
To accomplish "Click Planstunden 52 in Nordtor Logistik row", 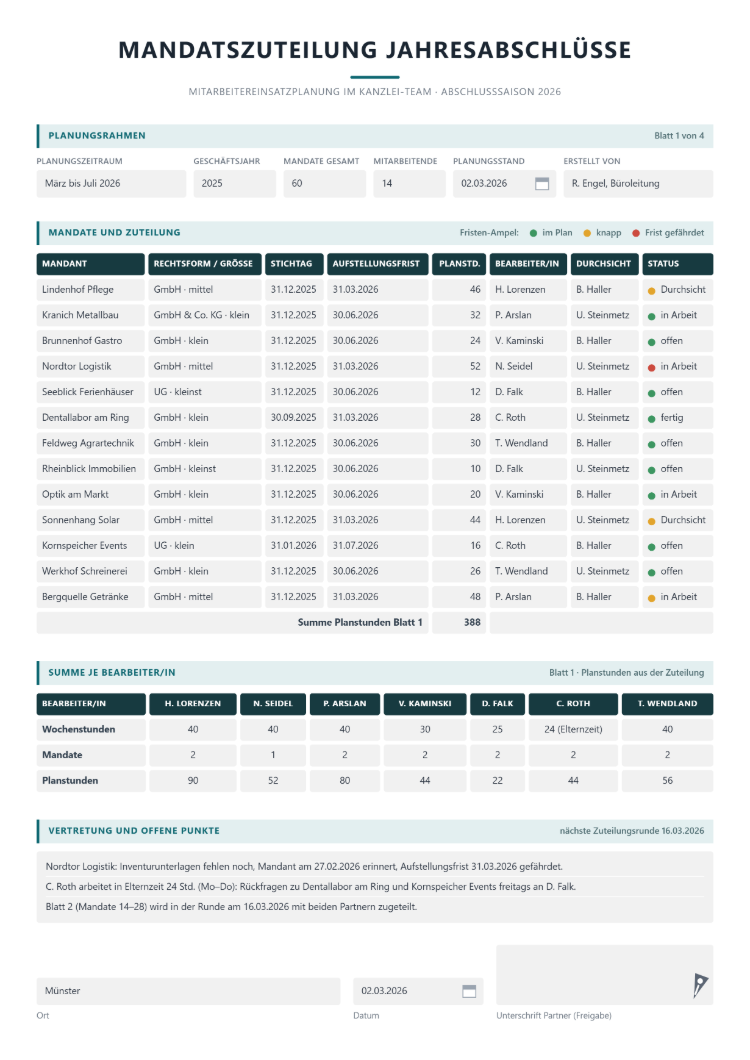I will 459,366.
